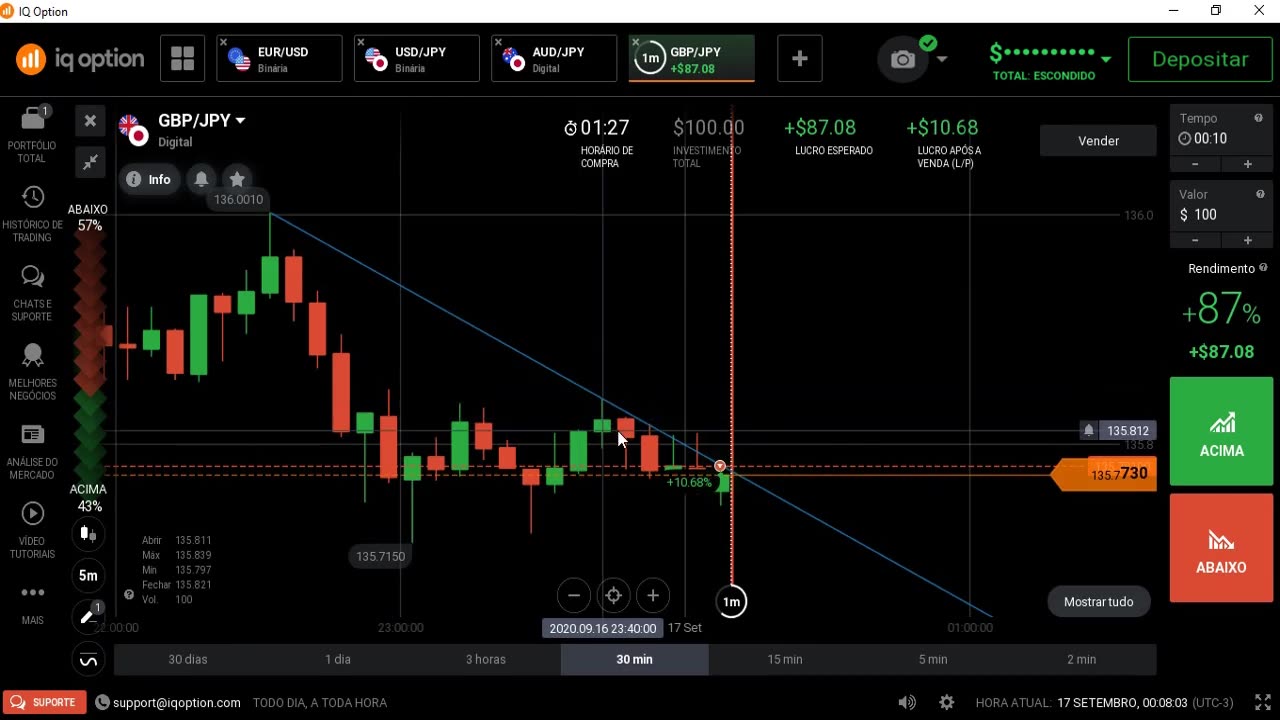Open the indicators wave icon
Image resolution: width=1280 pixels, height=720 pixels.
(x=89, y=660)
